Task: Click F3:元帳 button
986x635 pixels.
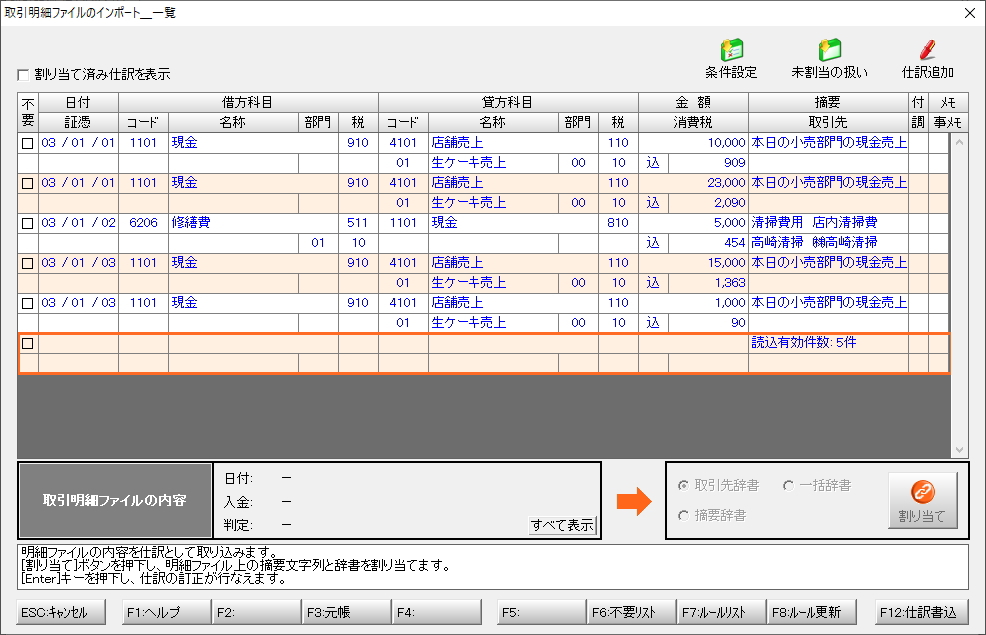Action: (x=346, y=612)
